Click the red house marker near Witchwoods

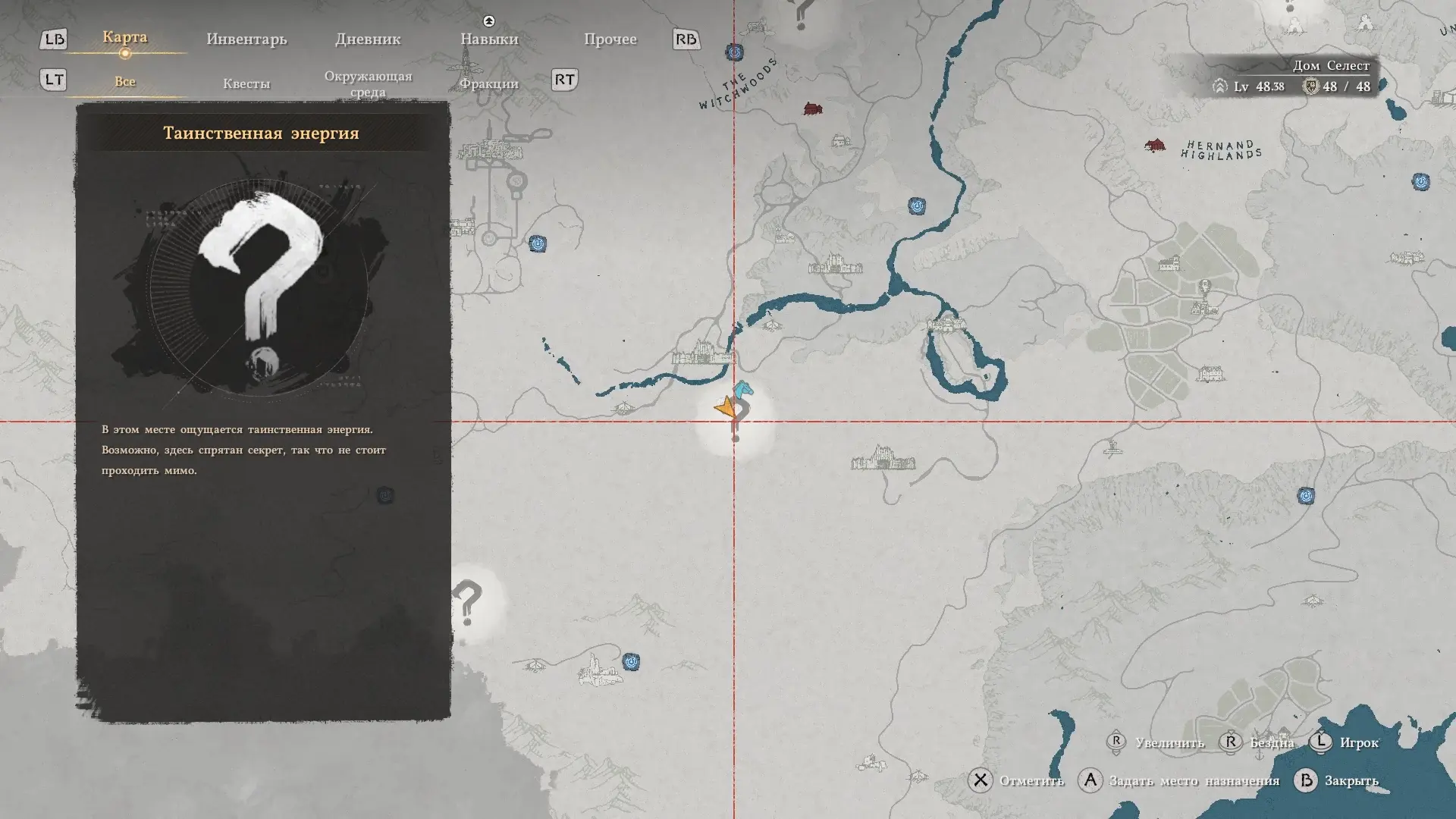click(812, 109)
